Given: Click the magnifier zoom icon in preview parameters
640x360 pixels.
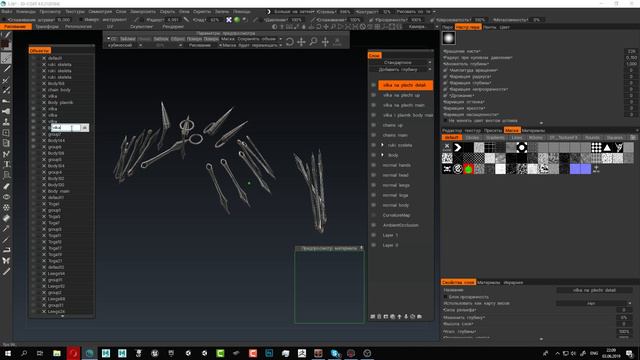Looking at the screenshot, I should pyautogui.click(x=313, y=42).
